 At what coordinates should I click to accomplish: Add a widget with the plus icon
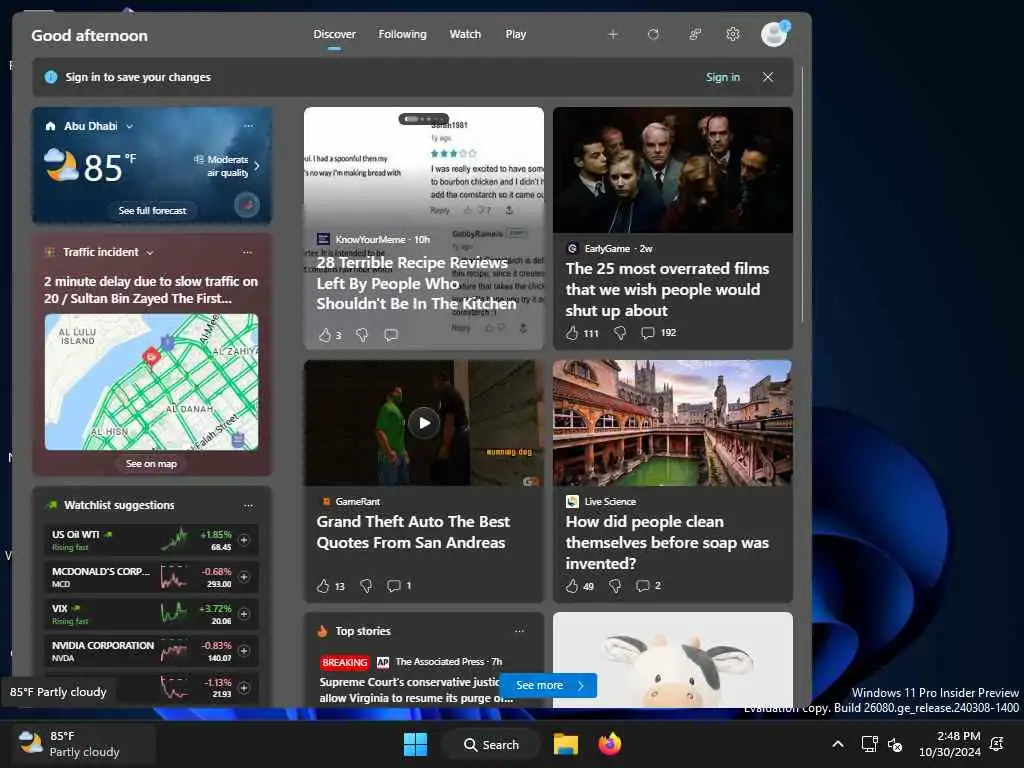[613, 35]
